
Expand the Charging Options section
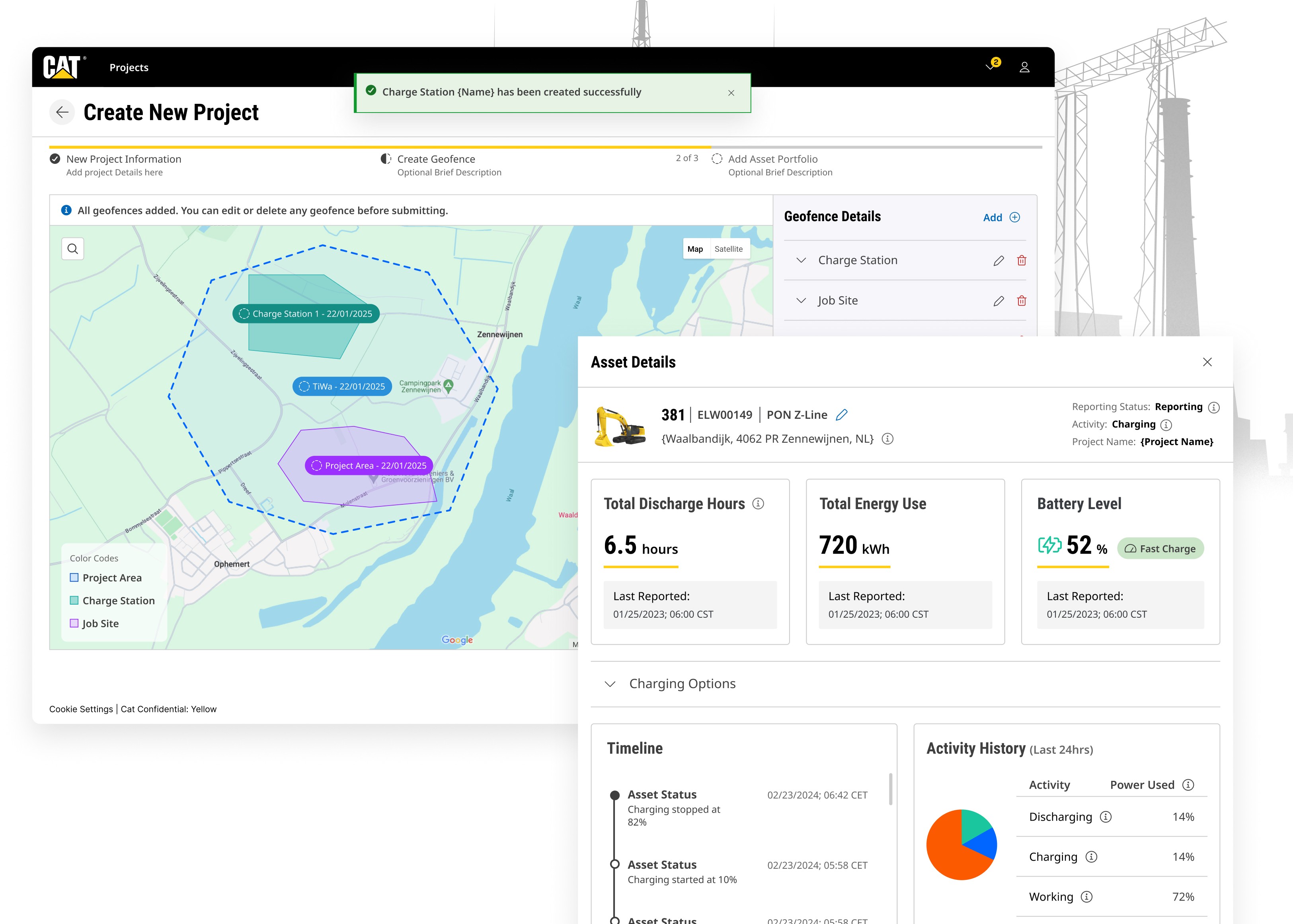point(610,684)
